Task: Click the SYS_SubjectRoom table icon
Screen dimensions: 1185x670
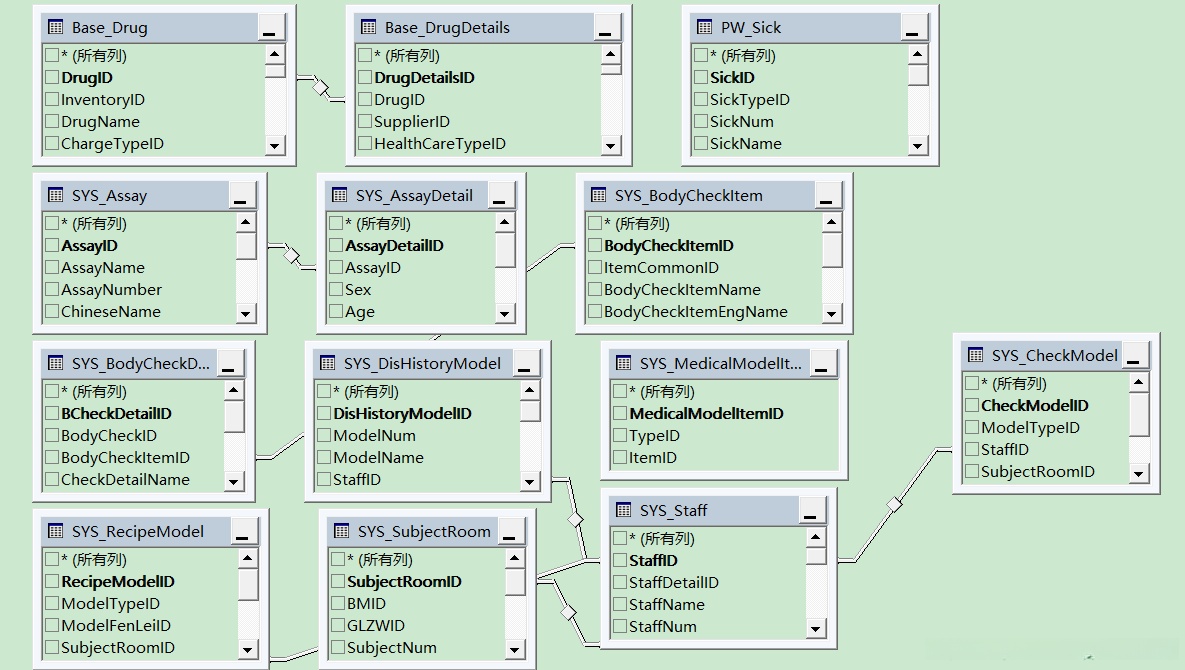Action: (x=342, y=531)
